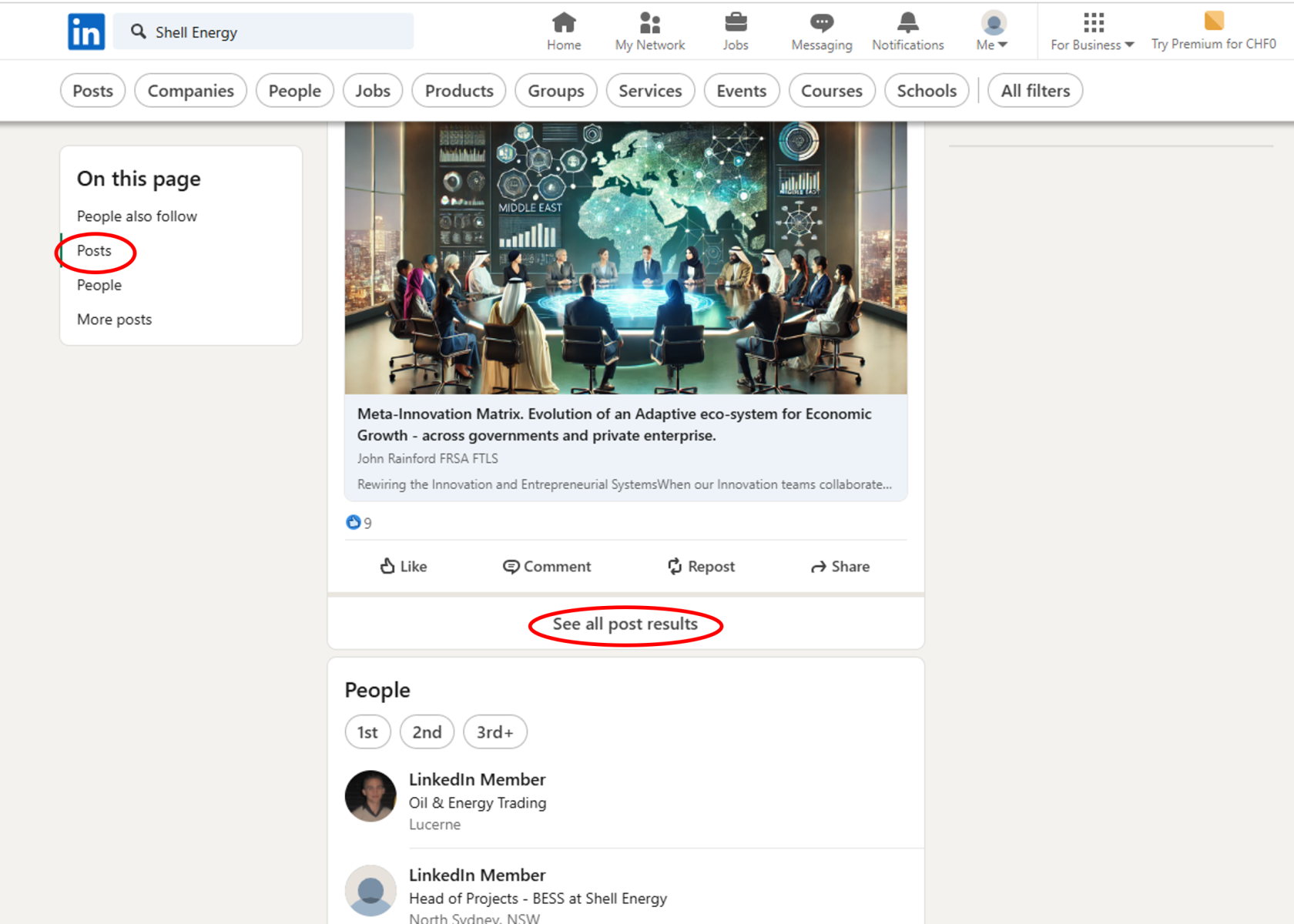Image resolution: width=1294 pixels, height=924 pixels.
Task: Filter results by Products pill
Action: [459, 91]
